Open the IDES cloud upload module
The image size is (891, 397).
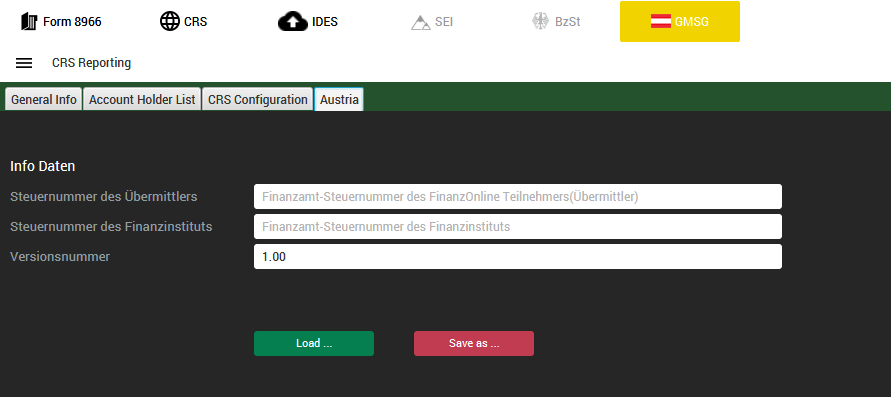point(307,22)
